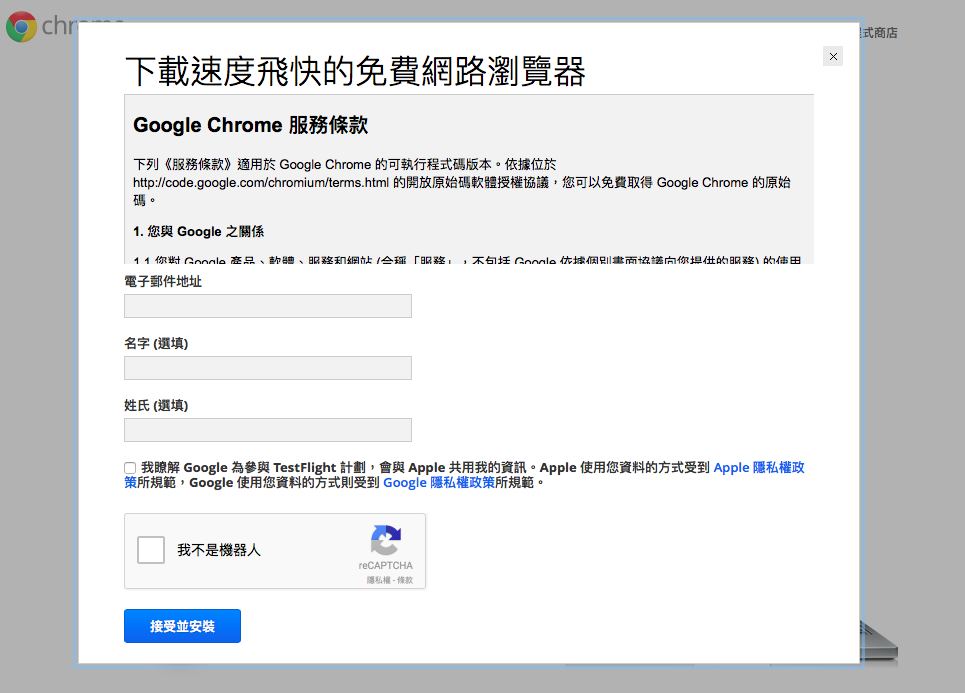The height and width of the screenshot is (693, 965).
Task: Check the 我不是機器人 reCAPTCHA box
Action: point(151,550)
